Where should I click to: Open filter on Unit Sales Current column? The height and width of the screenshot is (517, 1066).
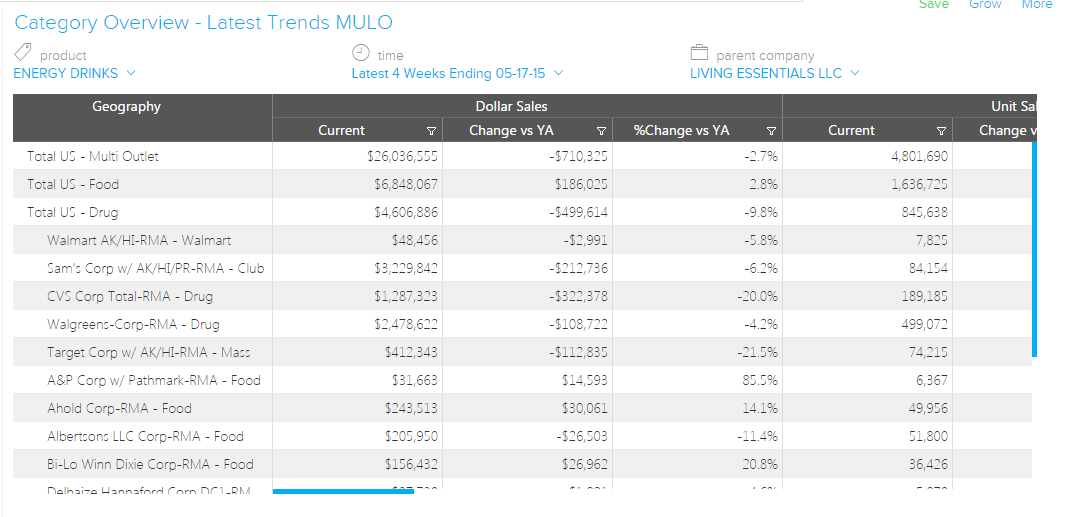[941, 131]
